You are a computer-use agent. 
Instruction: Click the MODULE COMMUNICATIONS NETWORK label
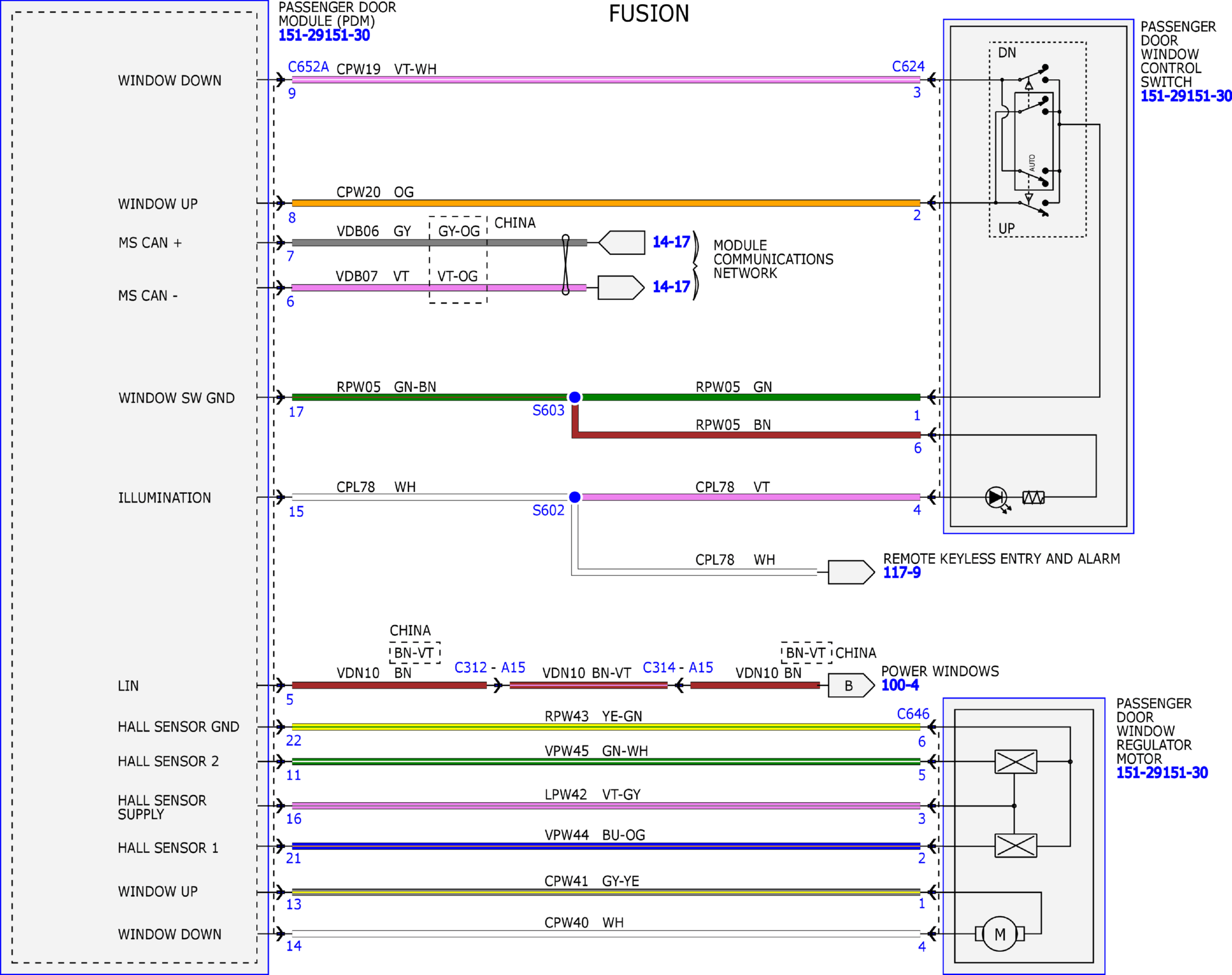click(x=773, y=260)
